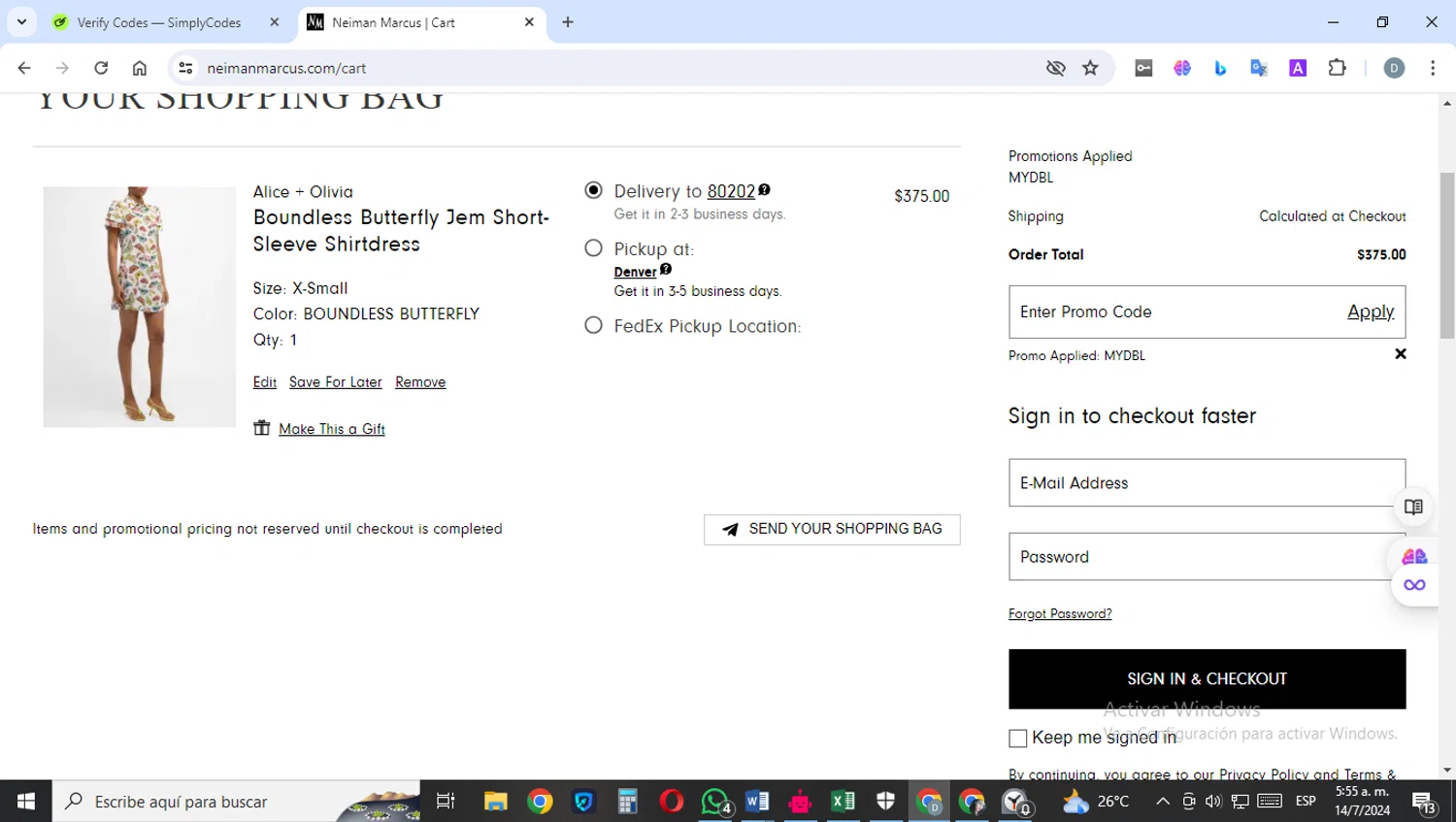Apply the promo code
Viewport: 1456px width, 822px height.
pyautogui.click(x=1371, y=312)
